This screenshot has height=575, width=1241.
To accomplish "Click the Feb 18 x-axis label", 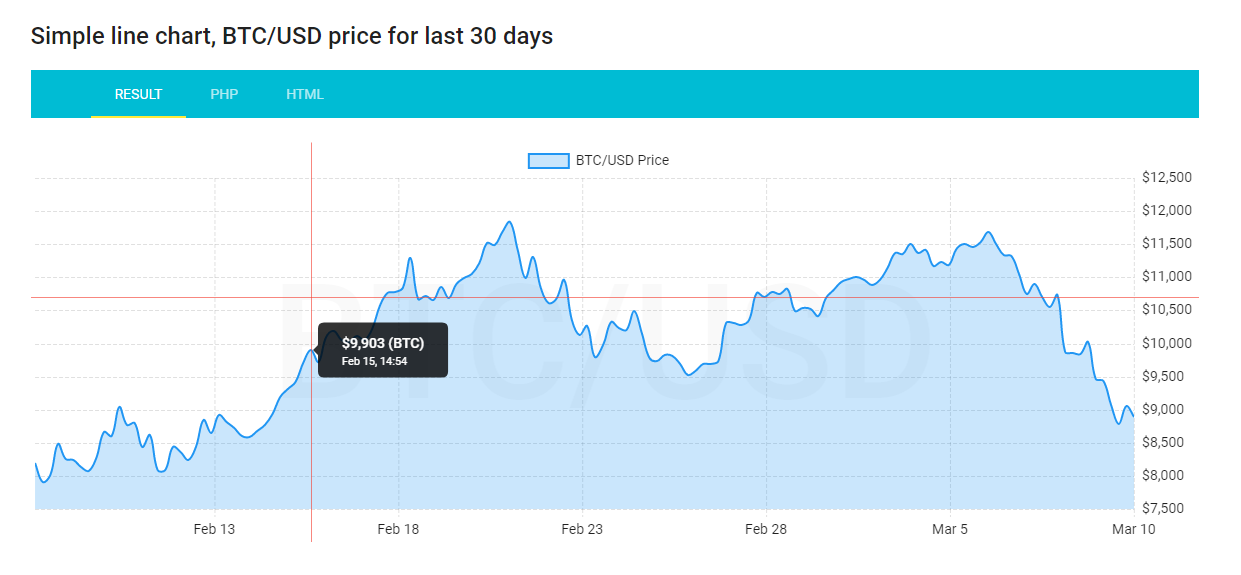I will click(398, 529).
